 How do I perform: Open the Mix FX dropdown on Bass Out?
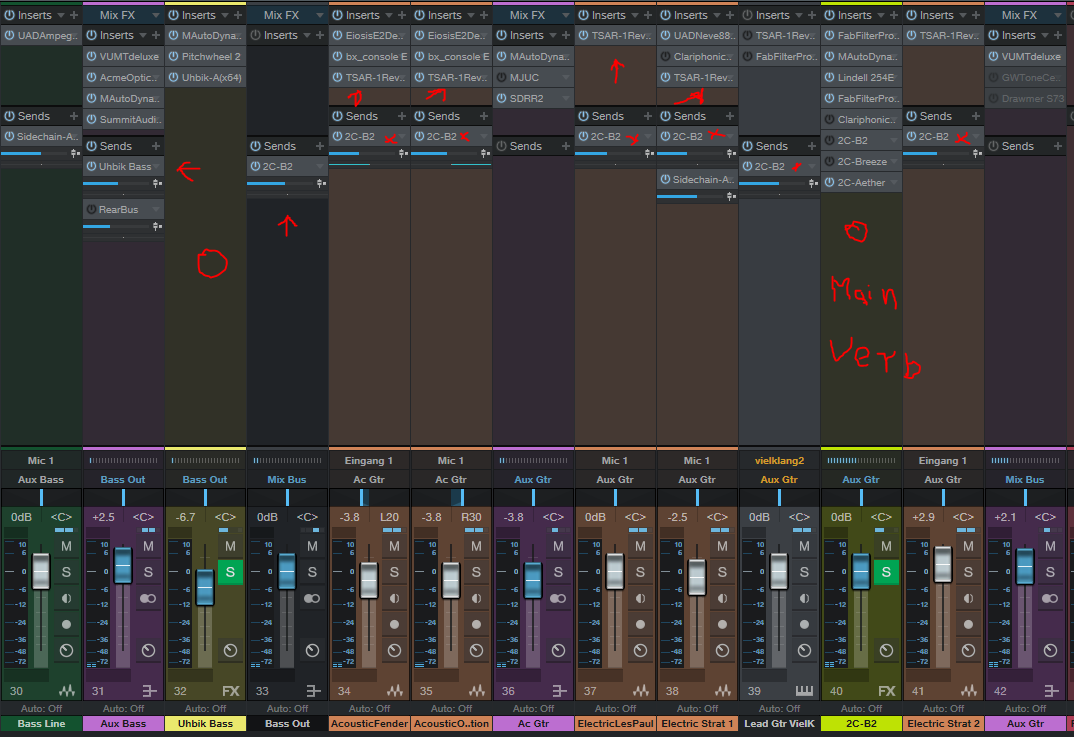(x=319, y=15)
